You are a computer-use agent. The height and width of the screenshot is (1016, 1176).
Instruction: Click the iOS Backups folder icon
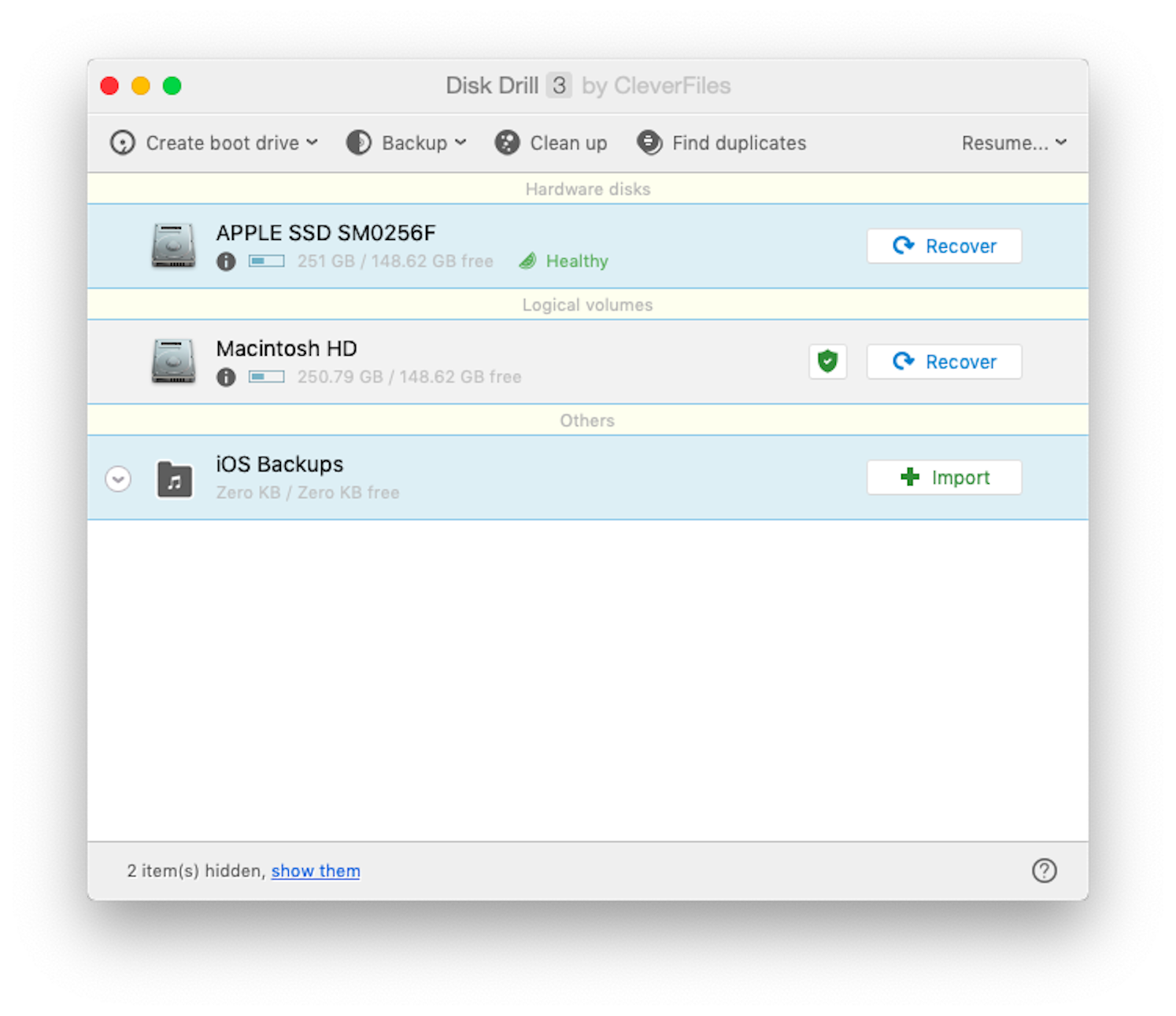(173, 477)
